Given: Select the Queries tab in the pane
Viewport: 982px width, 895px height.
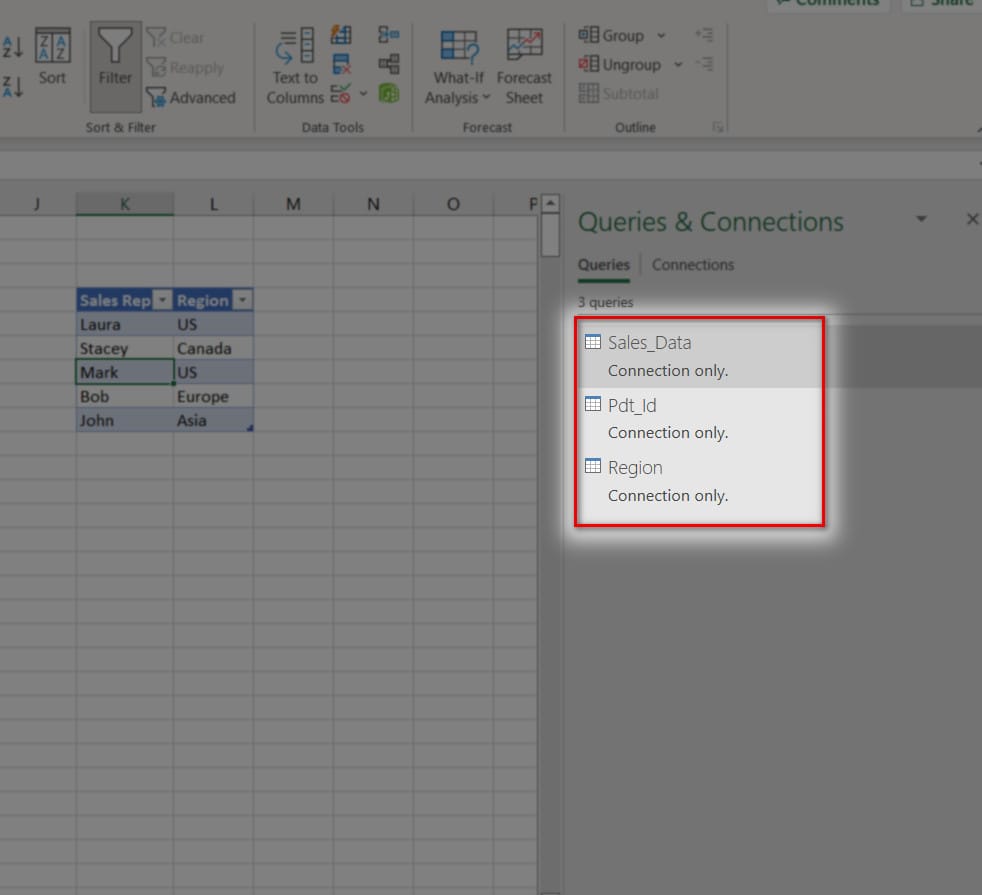Looking at the screenshot, I should [603, 265].
